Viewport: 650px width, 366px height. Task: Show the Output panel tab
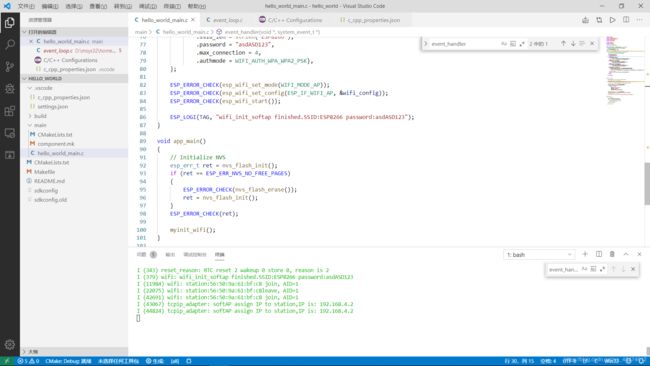170,255
